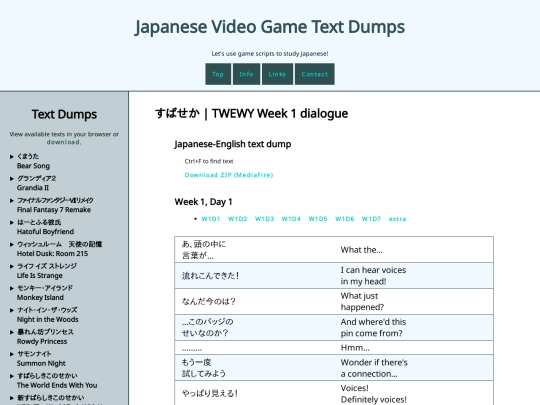
Task: Open the Contact navigation button
Action: [314, 74]
